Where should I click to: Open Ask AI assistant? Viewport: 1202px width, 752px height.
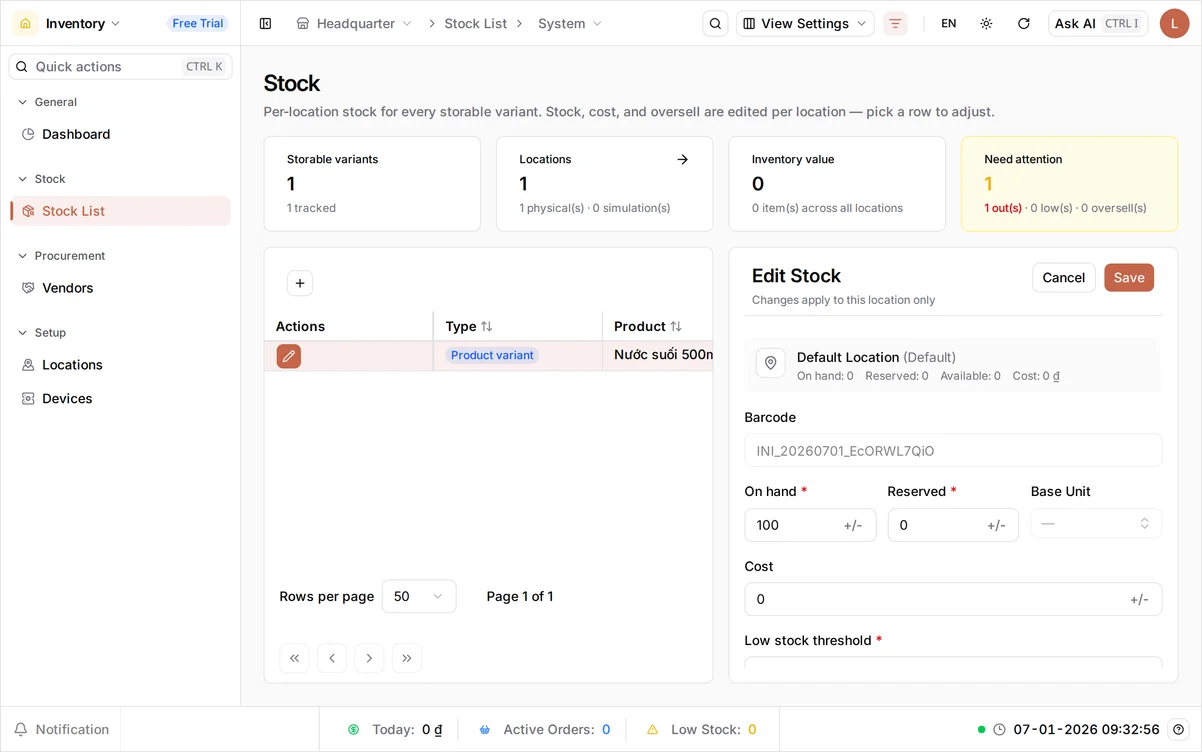(x=1098, y=23)
